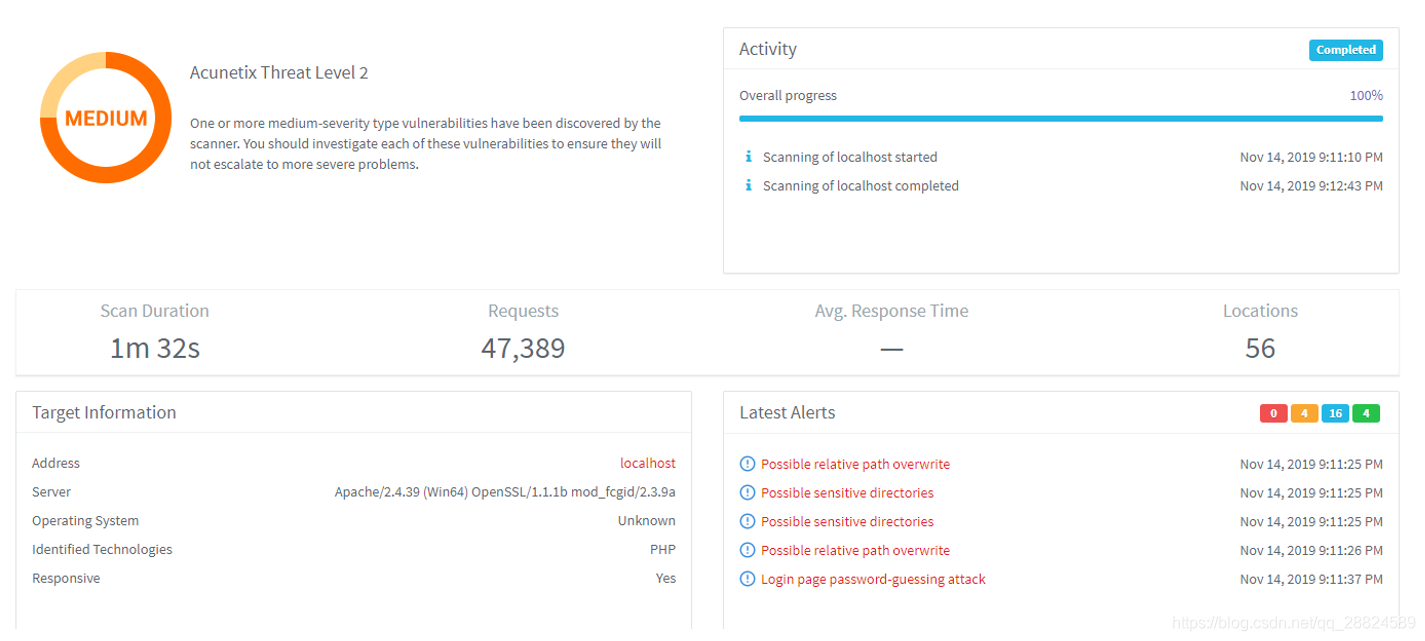Click the Latest Alerts panel heading
The height and width of the screenshot is (641, 1425).
click(787, 412)
